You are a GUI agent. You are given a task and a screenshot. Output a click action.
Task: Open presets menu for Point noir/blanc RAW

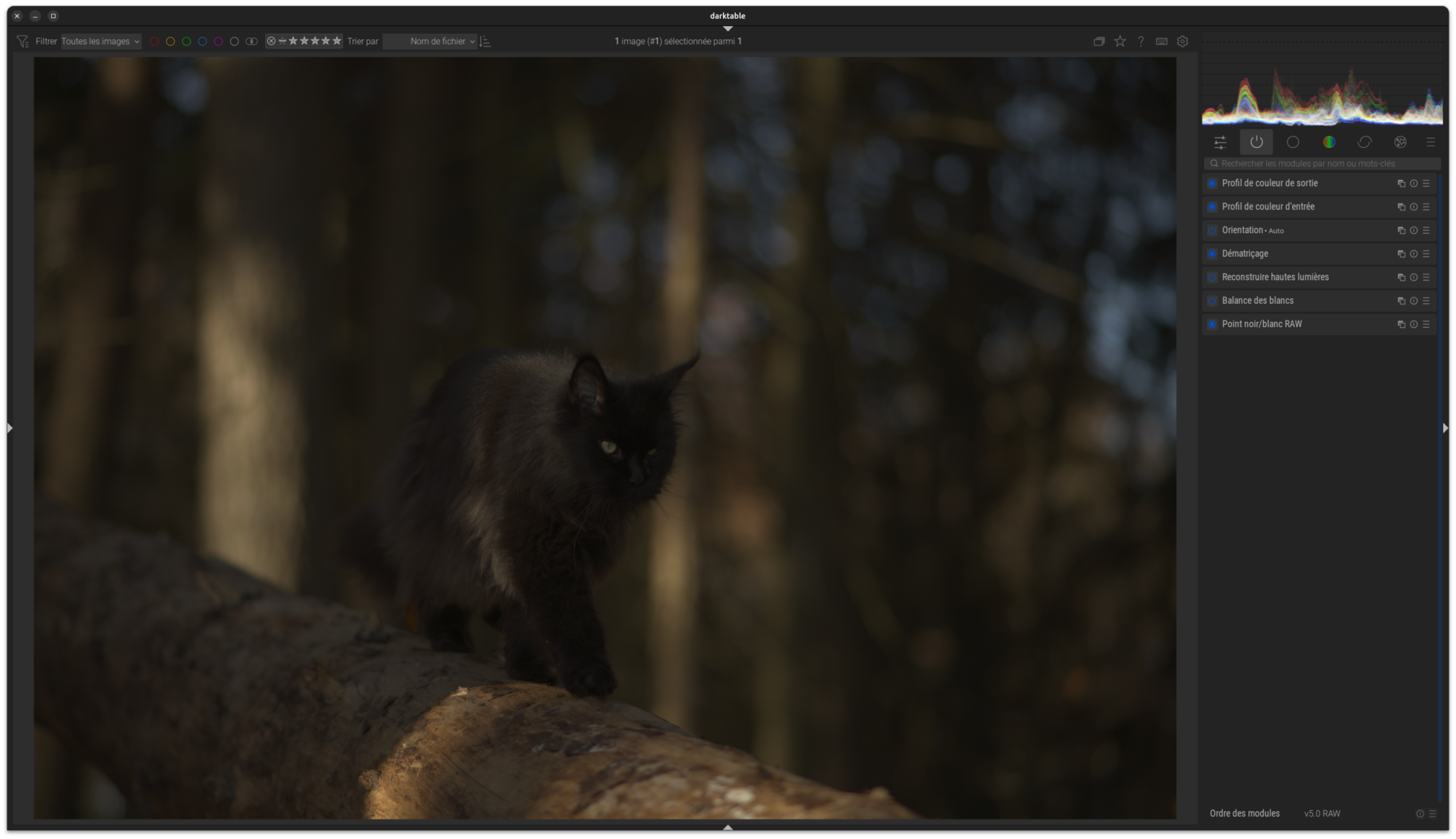click(x=1426, y=324)
